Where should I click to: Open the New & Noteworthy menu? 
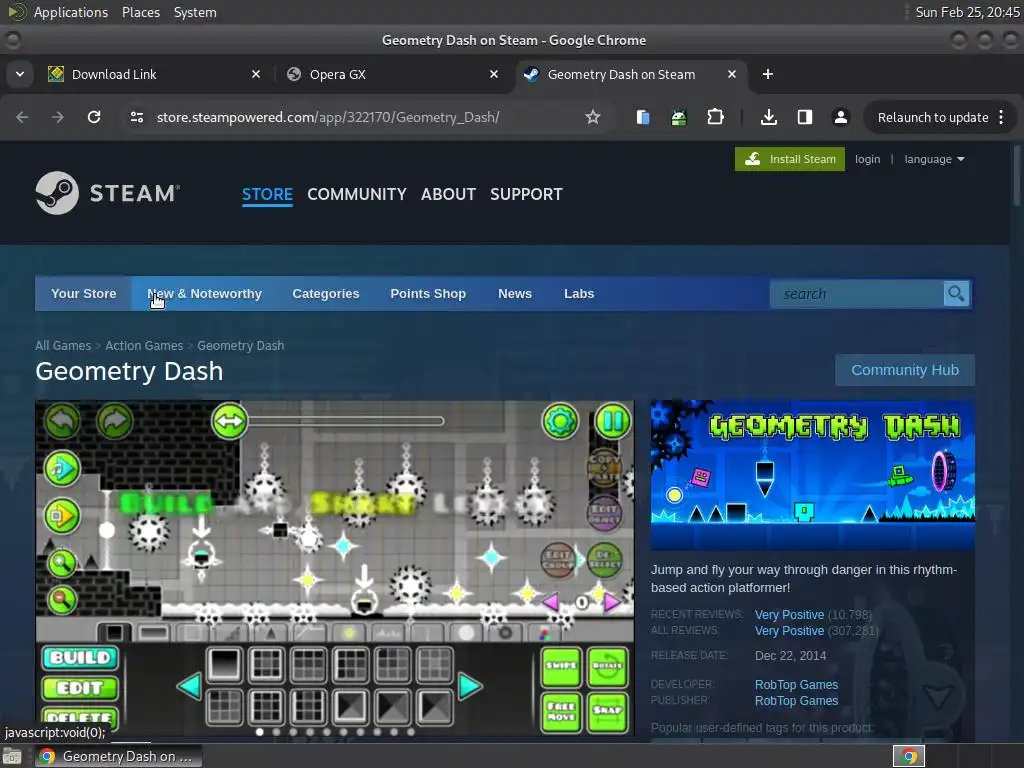204,294
